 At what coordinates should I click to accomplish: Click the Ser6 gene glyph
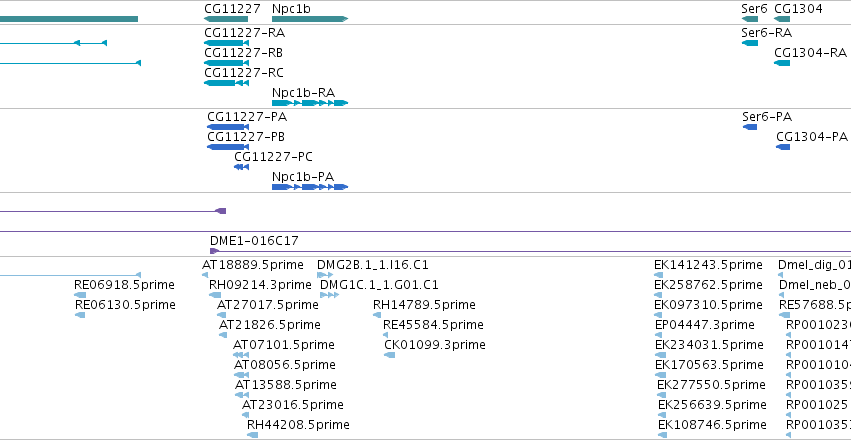point(750,19)
